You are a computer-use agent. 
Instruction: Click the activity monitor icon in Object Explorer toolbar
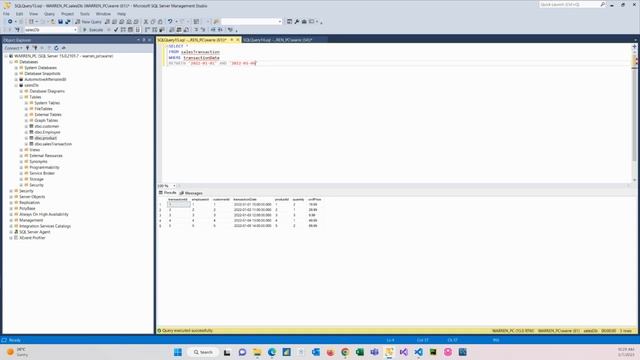(64, 48)
